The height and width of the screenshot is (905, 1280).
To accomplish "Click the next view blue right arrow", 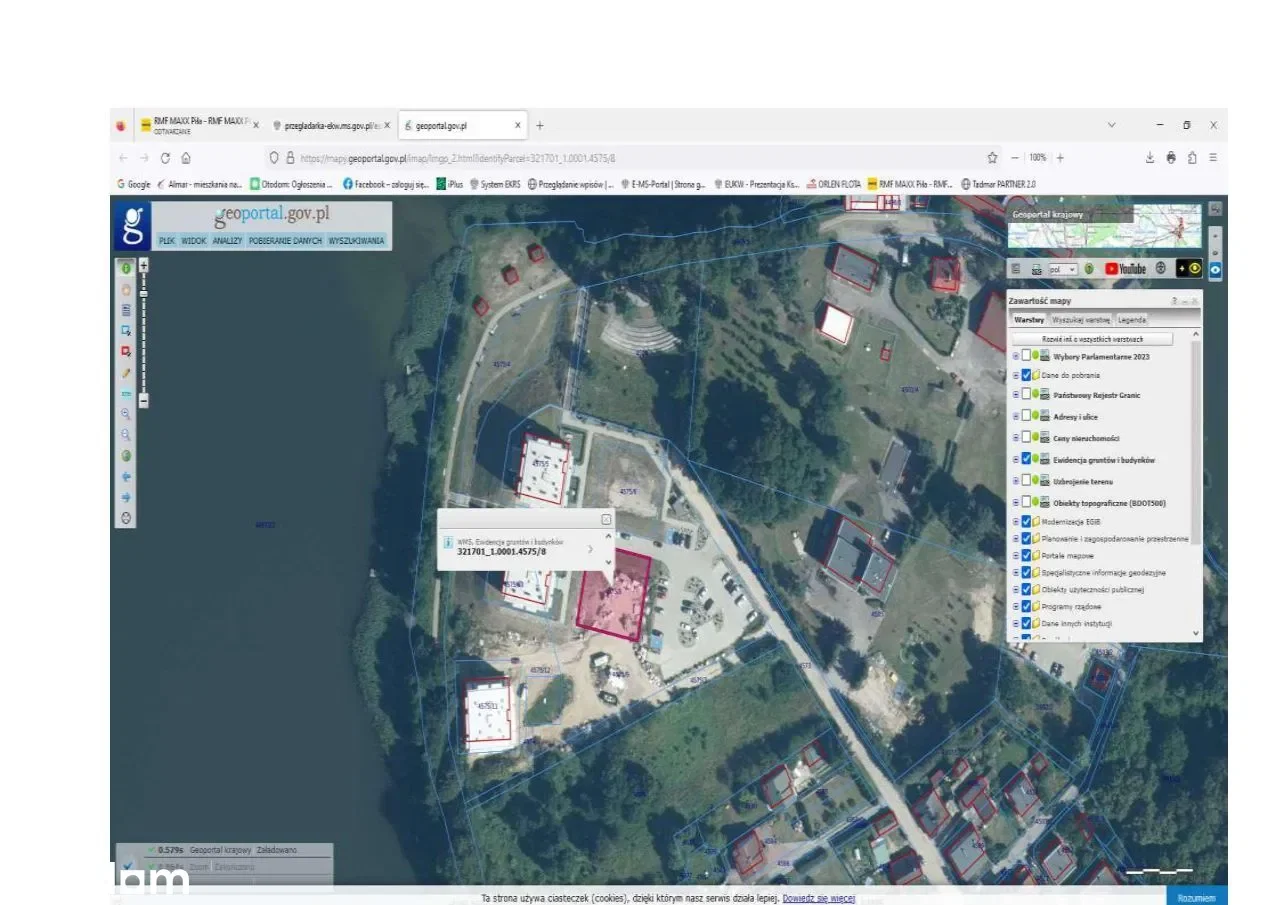I will 126,497.
